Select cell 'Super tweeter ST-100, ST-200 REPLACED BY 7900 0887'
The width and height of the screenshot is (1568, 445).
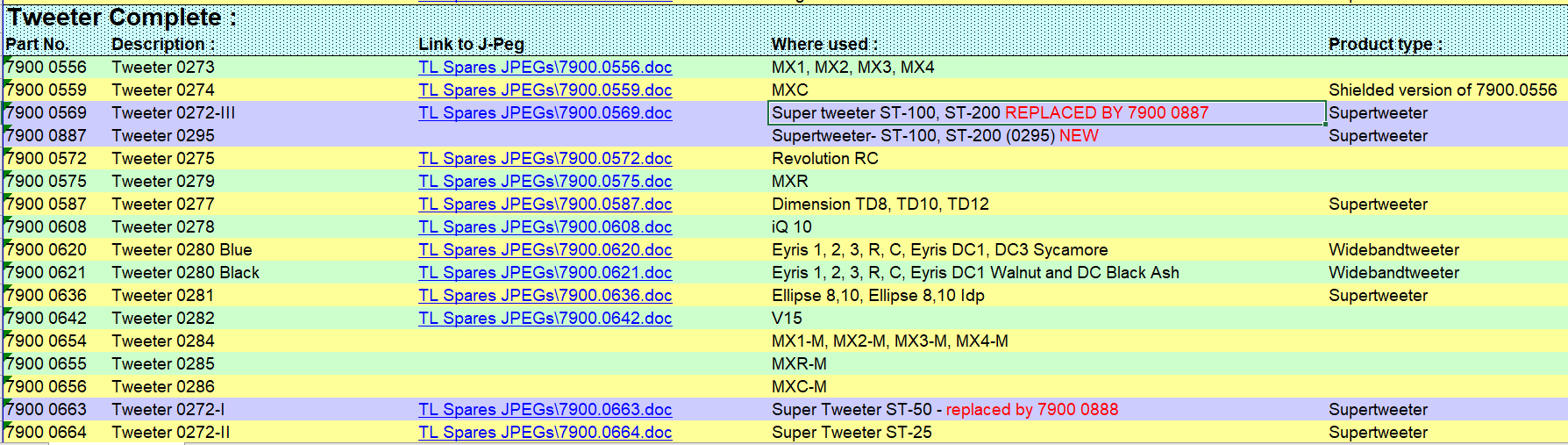click(1047, 113)
